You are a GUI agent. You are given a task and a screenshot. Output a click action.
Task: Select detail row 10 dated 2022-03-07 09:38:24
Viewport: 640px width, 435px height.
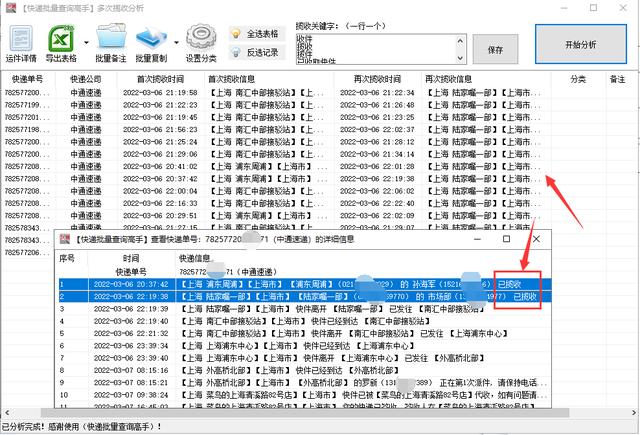coord(304,395)
